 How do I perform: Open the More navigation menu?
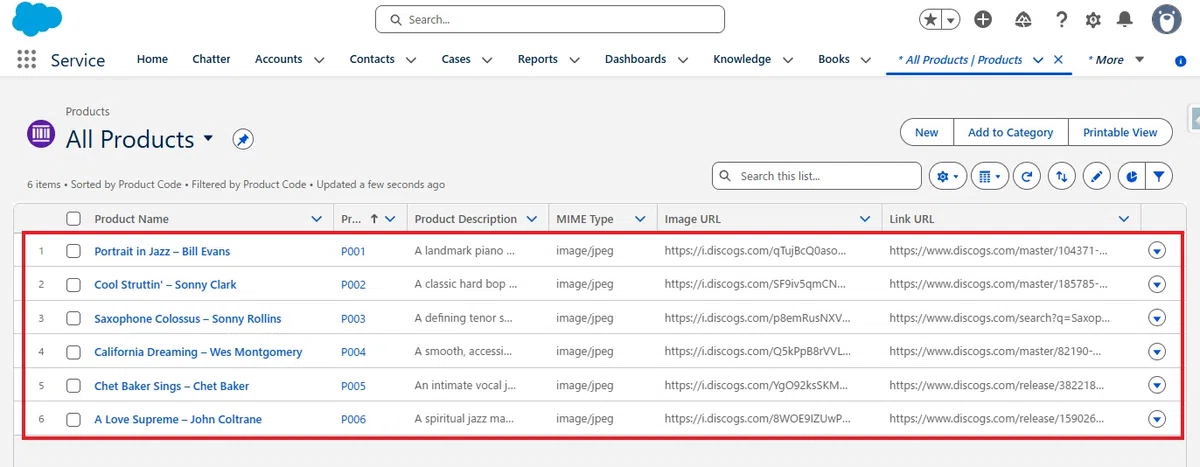1116,60
